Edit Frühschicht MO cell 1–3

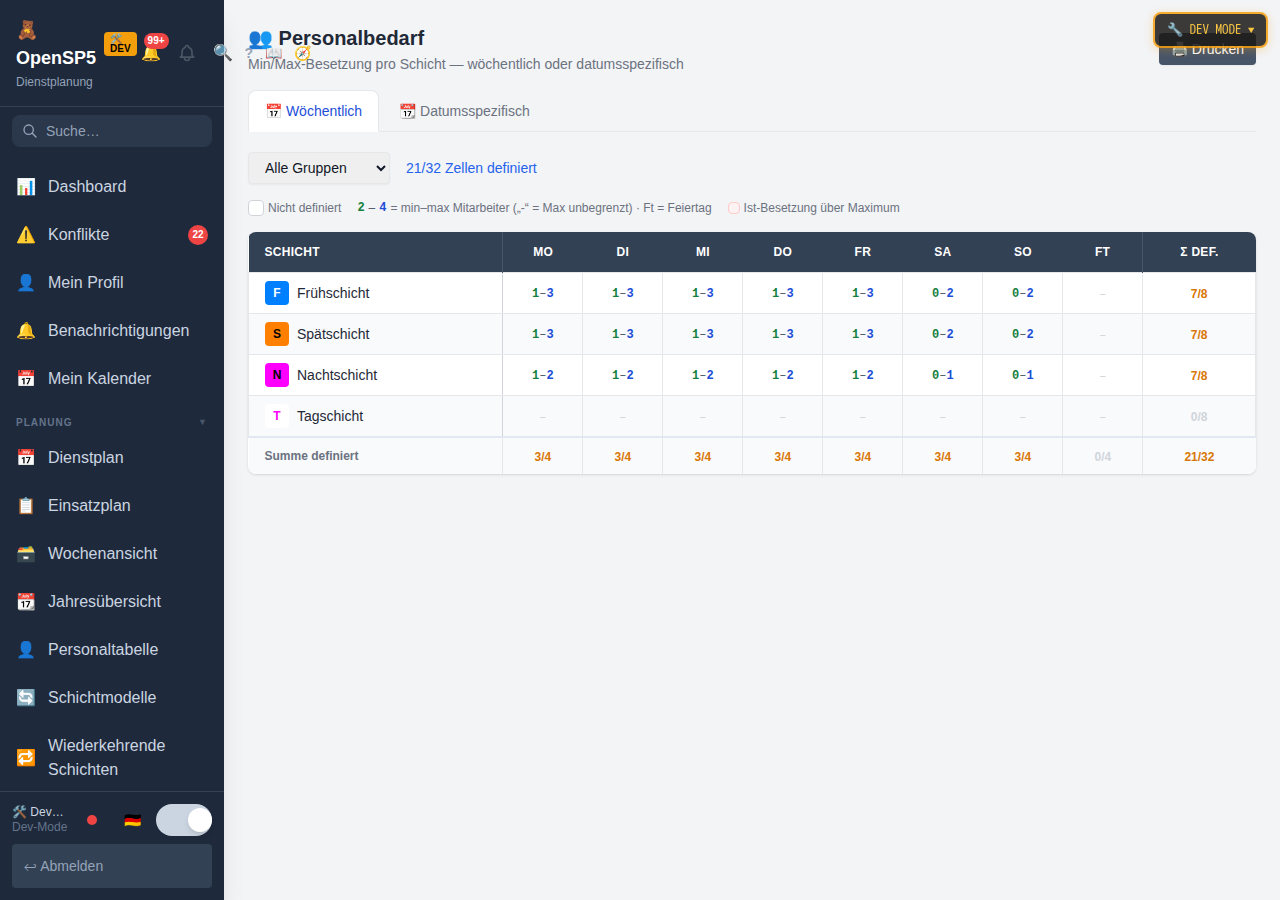click(x=543, y=293)
